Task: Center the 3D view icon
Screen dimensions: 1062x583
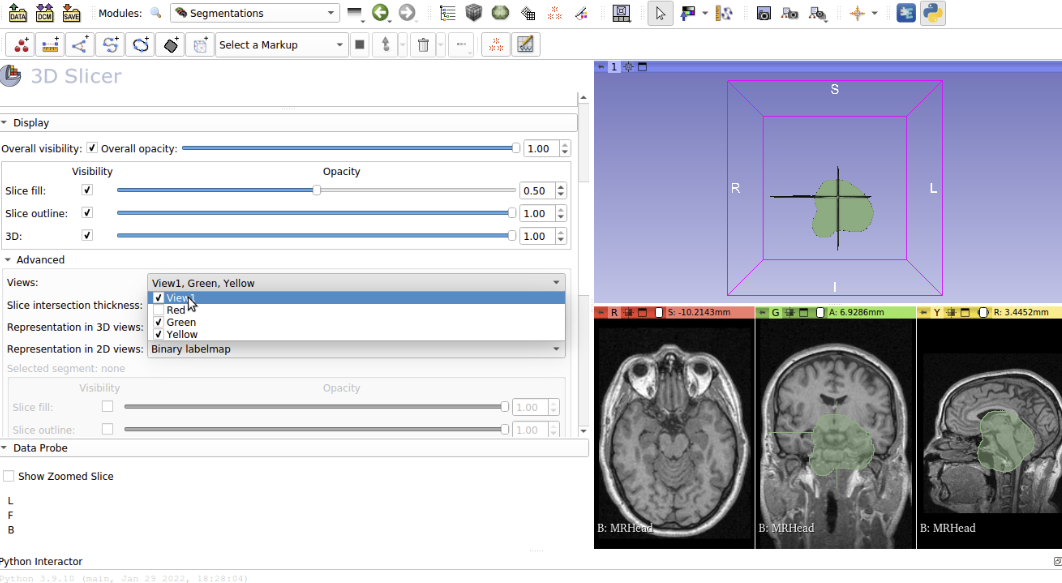Action: tap(629, 66)
